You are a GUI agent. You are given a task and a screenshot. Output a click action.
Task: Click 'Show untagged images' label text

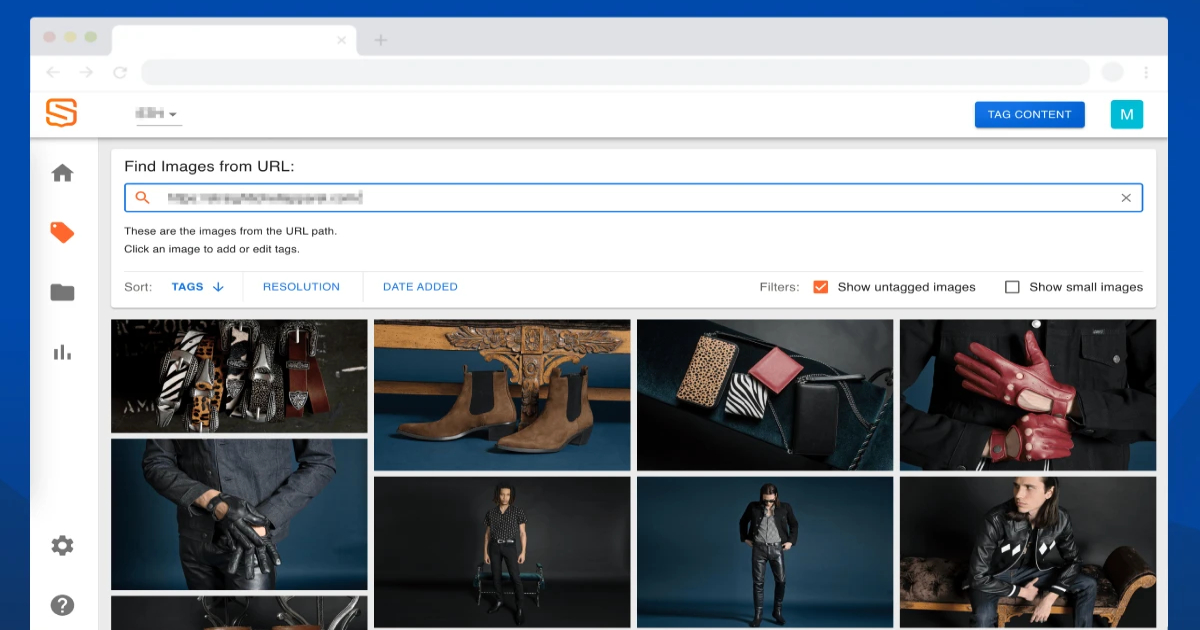click(906, 287)
